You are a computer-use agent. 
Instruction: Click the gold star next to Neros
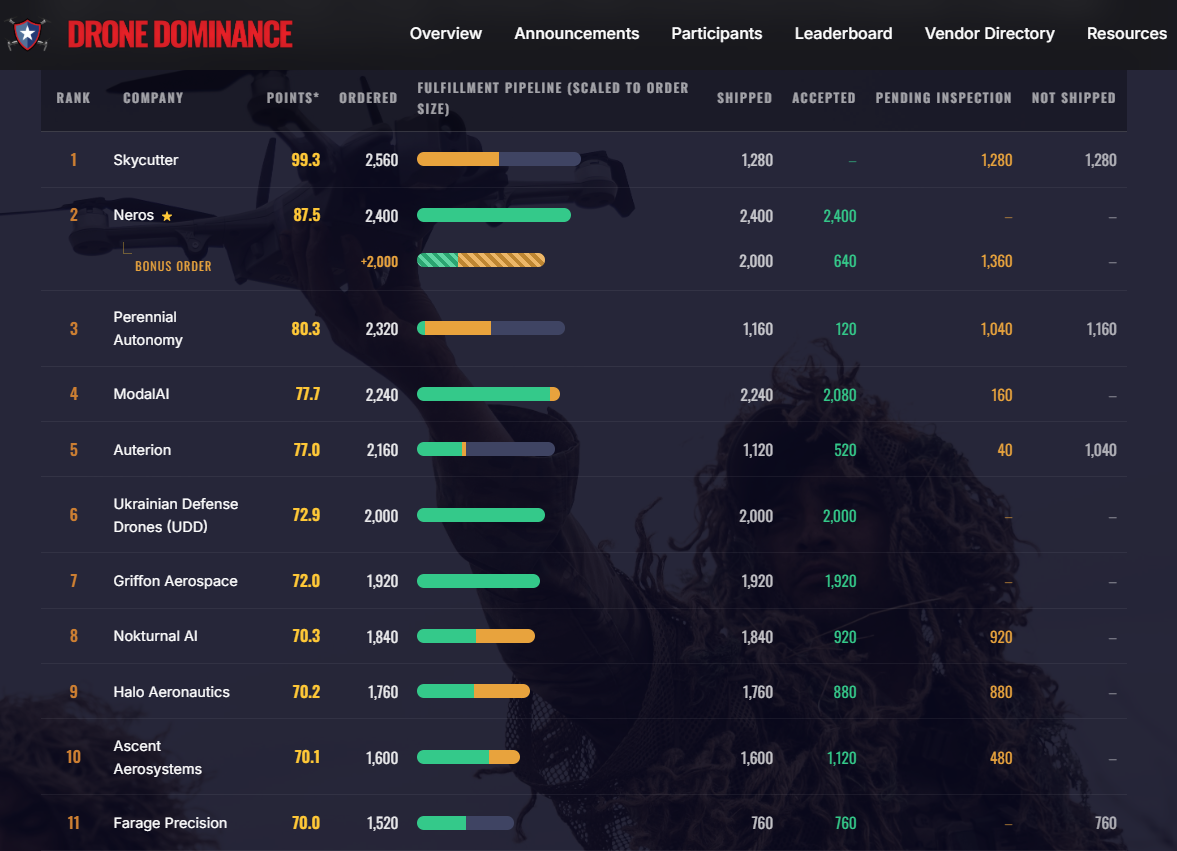click(x=167, y=216)
